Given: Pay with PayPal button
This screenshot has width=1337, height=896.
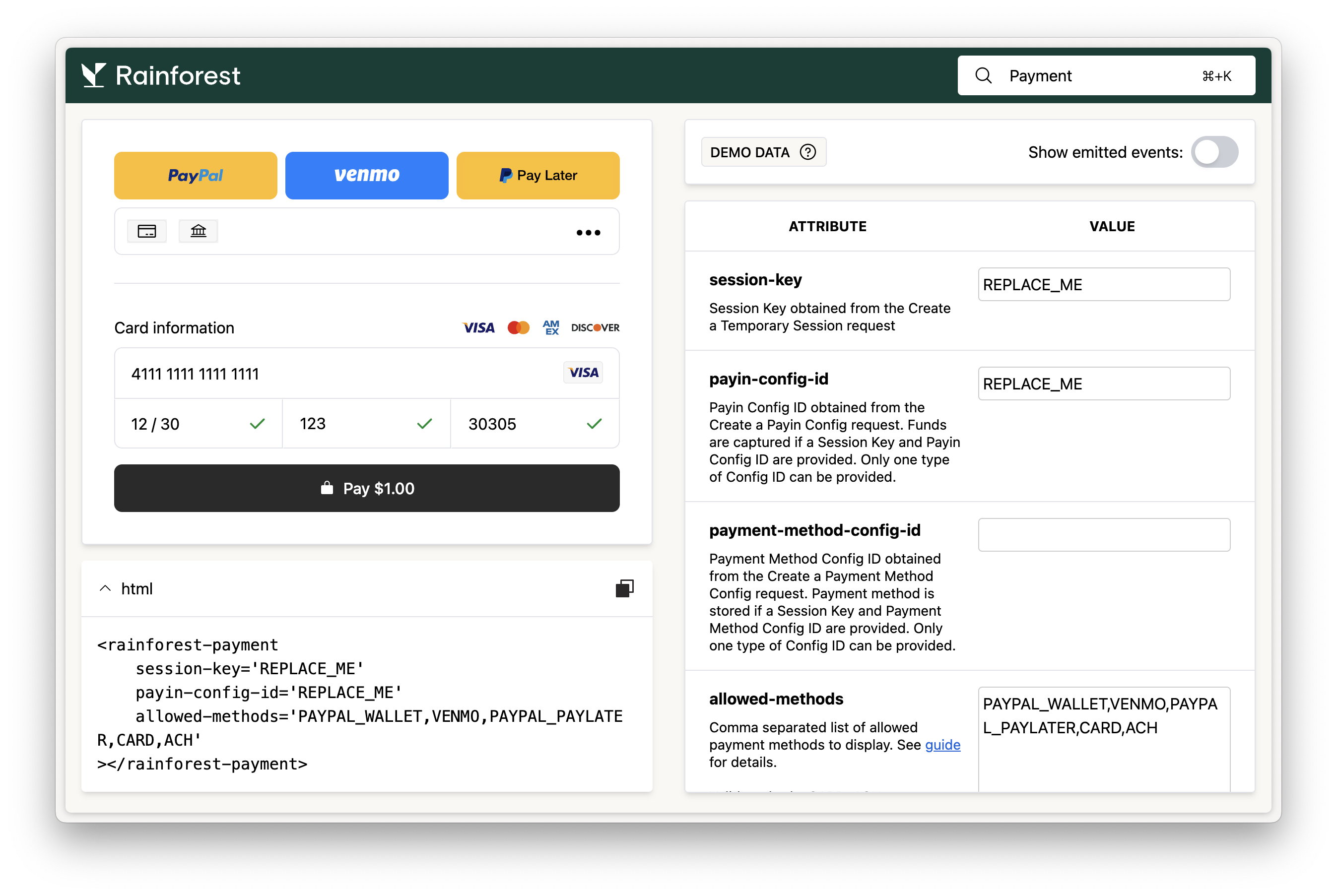Looking at the screenshot, I should click(196, 176).
